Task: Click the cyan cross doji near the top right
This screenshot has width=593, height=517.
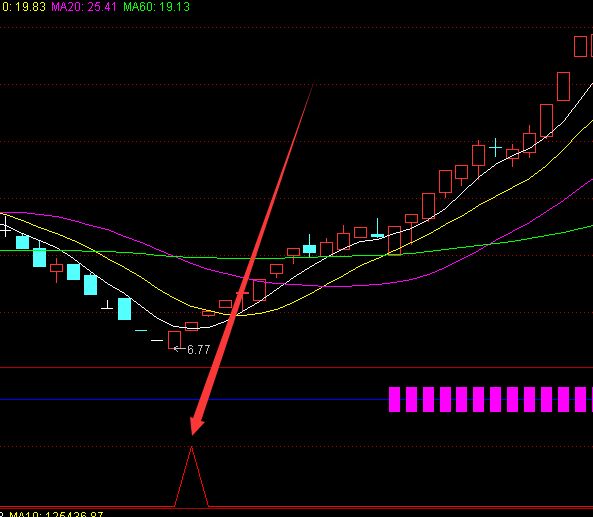Action: [x=495, y=147]
